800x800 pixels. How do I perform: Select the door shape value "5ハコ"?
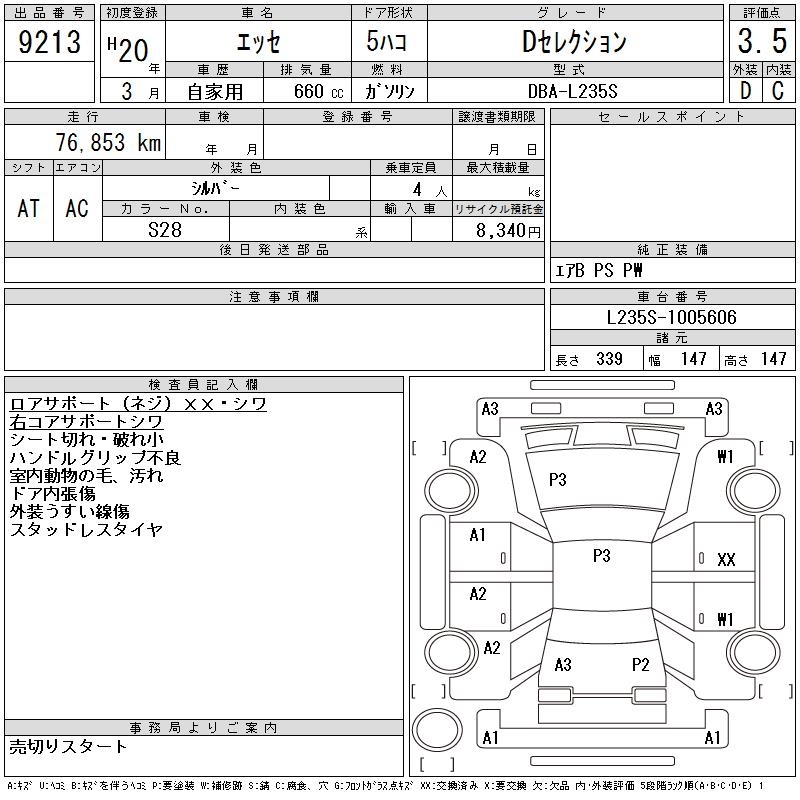pos(387,41)
